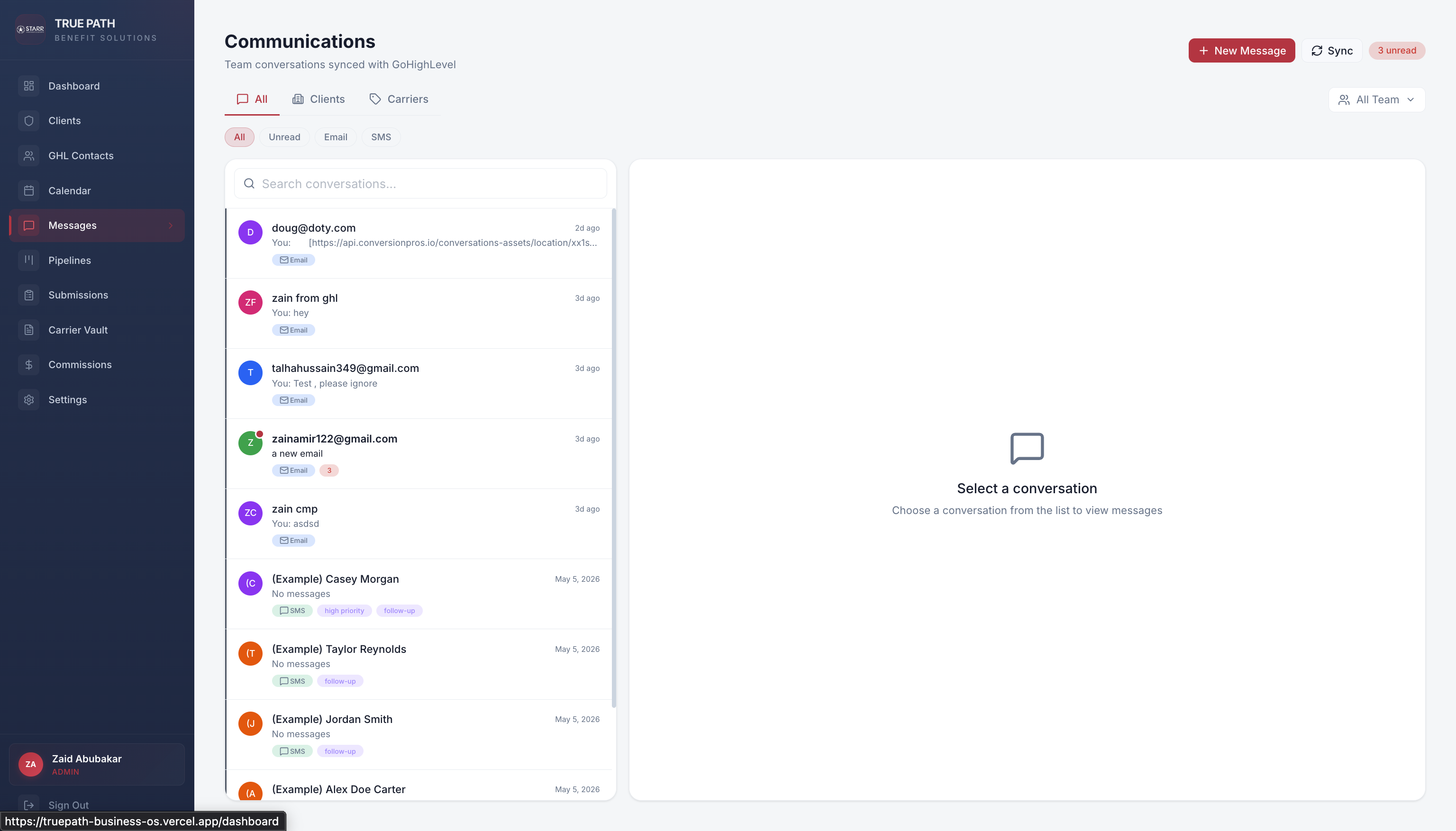Open the Settings gear icon
The width and height of the screenshot is (1456, 831).
[28, 399]
